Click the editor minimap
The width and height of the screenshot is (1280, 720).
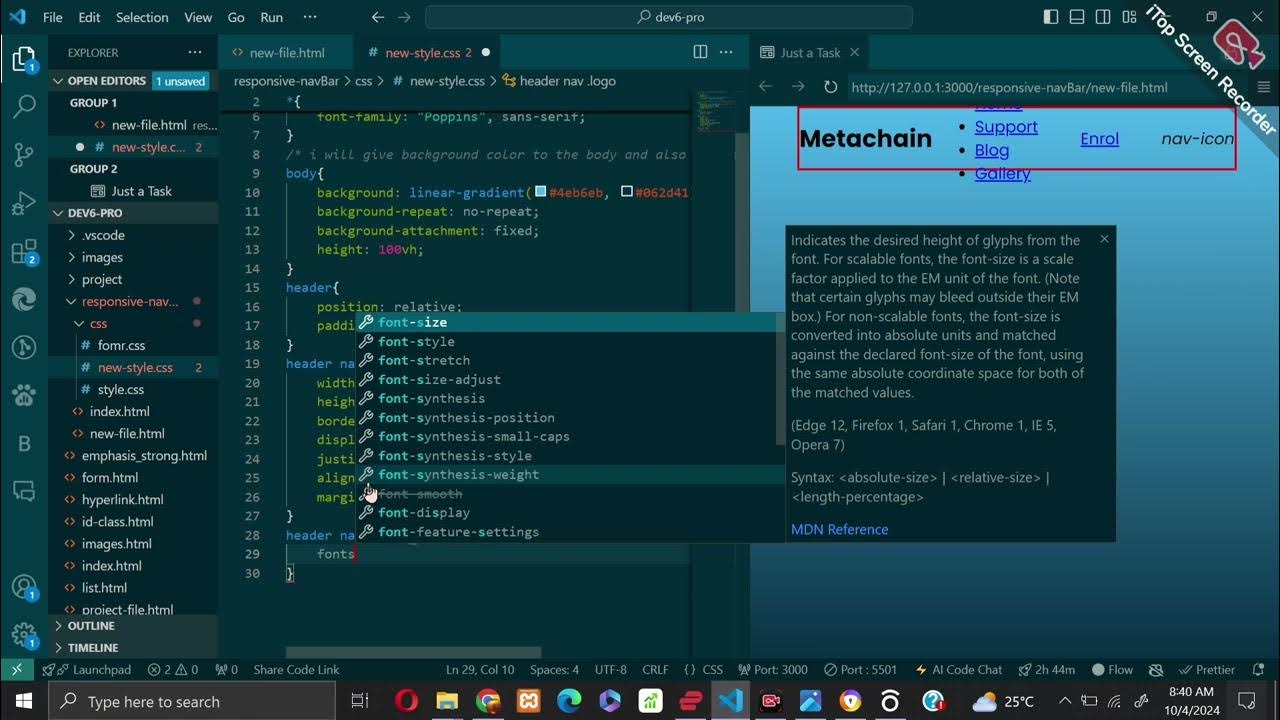click(714, 110)
